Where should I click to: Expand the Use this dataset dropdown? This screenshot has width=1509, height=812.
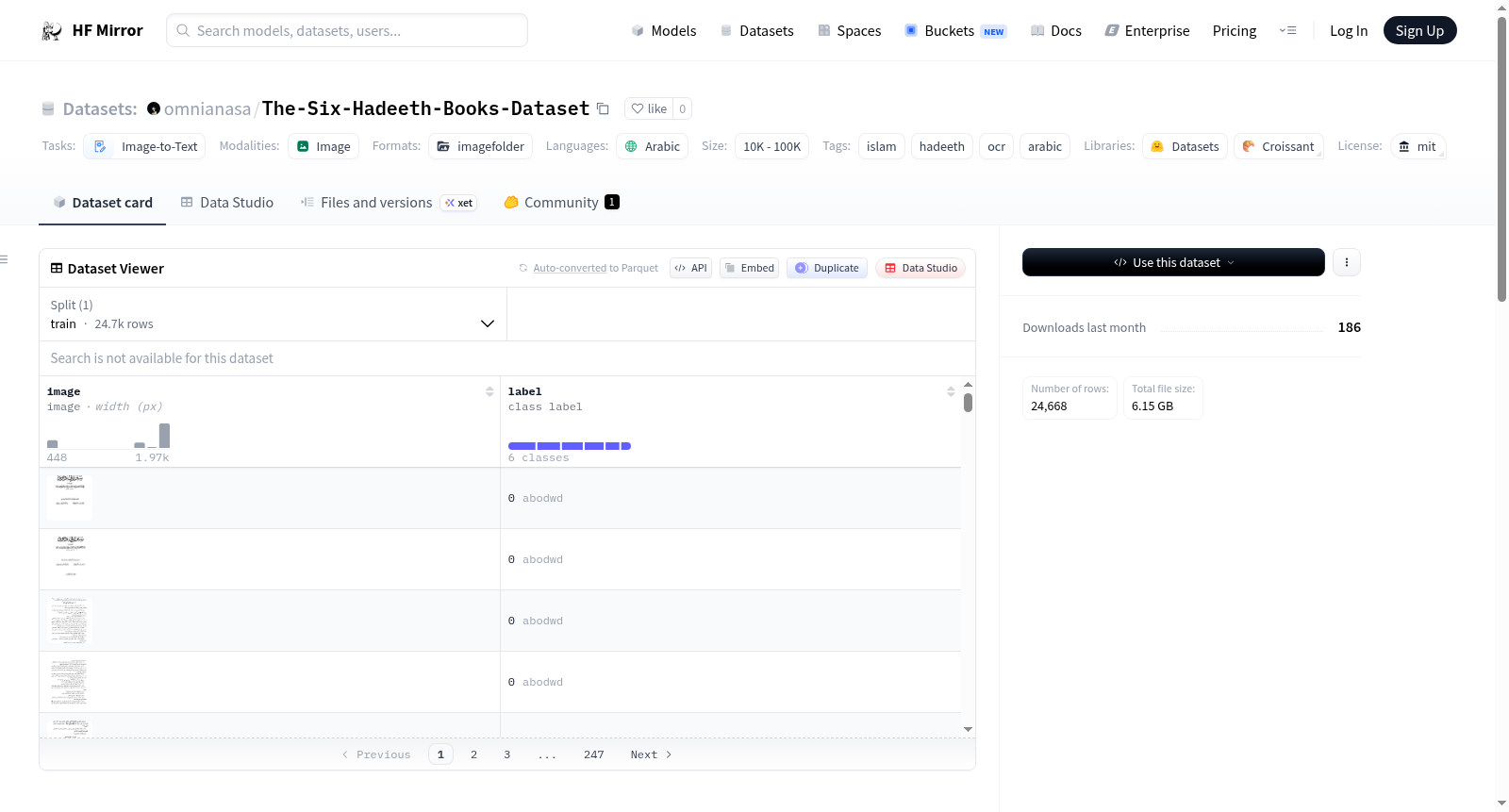[1173, 262]
